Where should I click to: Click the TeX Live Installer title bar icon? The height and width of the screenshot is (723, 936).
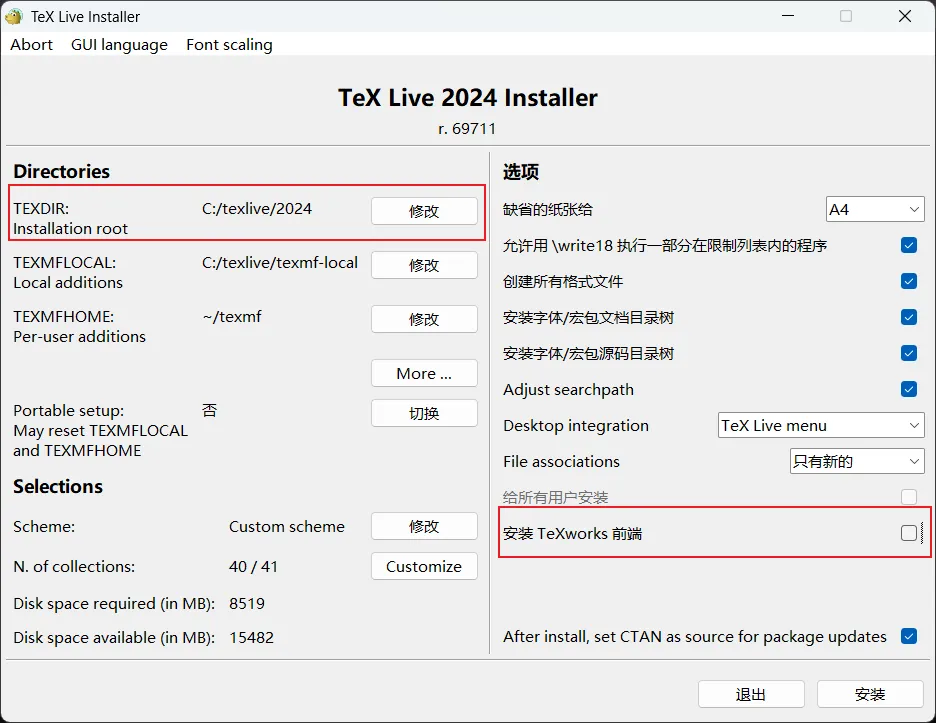[14, 16]
